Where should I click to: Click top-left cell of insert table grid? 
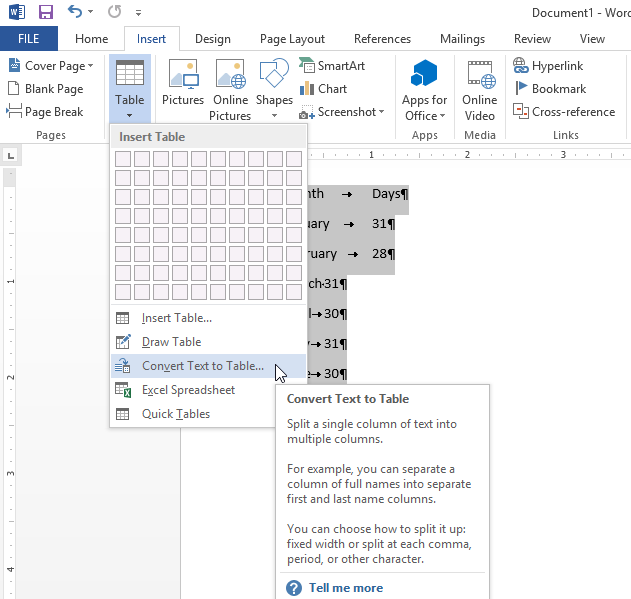click(x=123, y=159)
